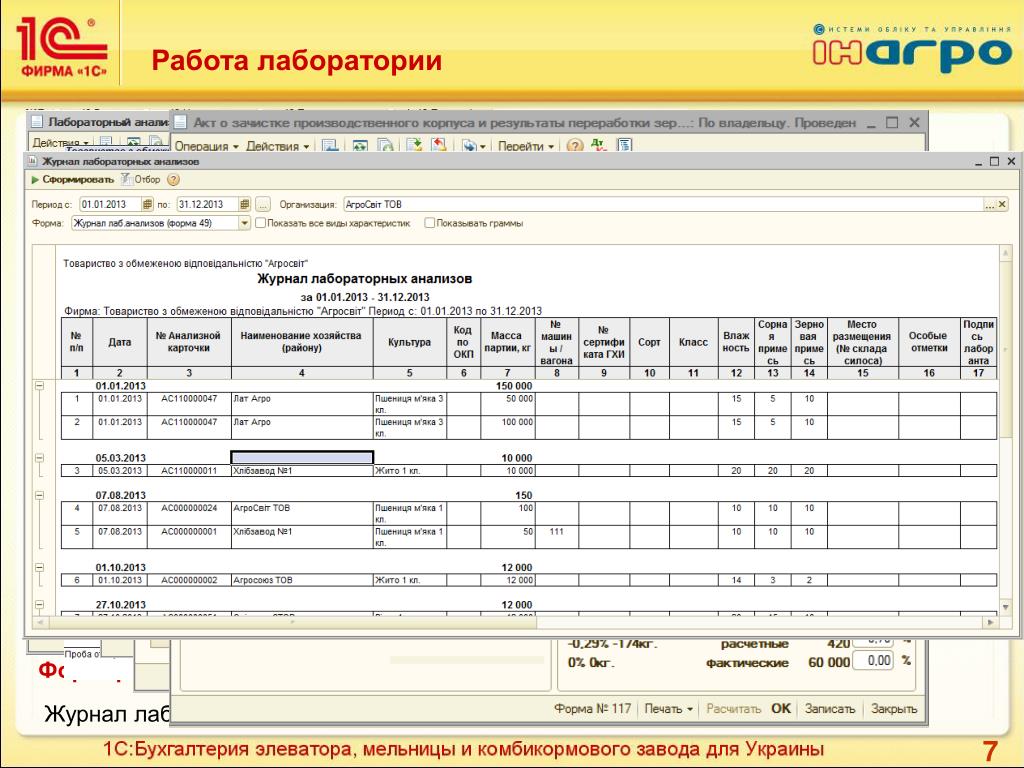Enable Показать все виды характеристик checkbox
This screenshot has height=768, width=1024.
click(261, 223)
